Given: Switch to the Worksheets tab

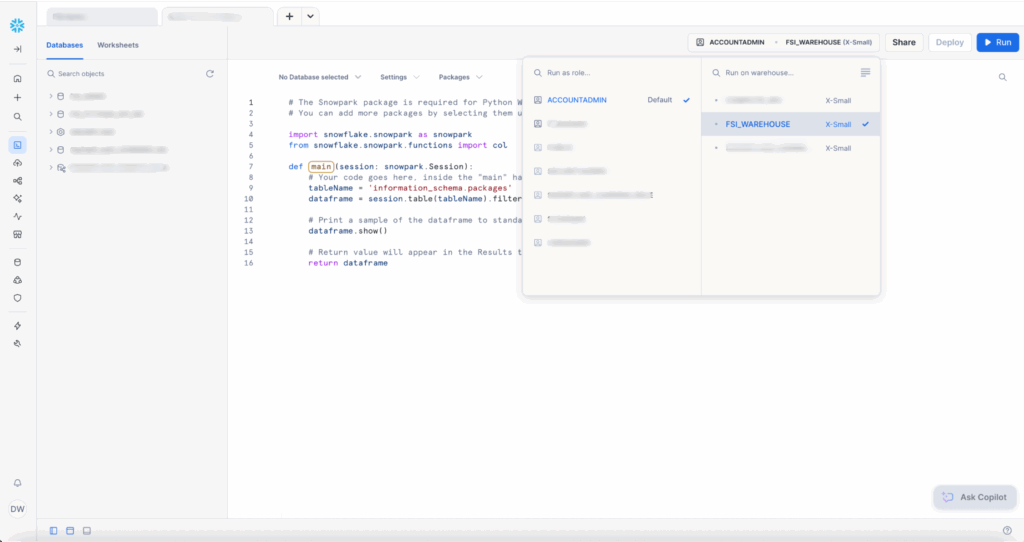Looking at the screenshot, I should pos(118,45).
